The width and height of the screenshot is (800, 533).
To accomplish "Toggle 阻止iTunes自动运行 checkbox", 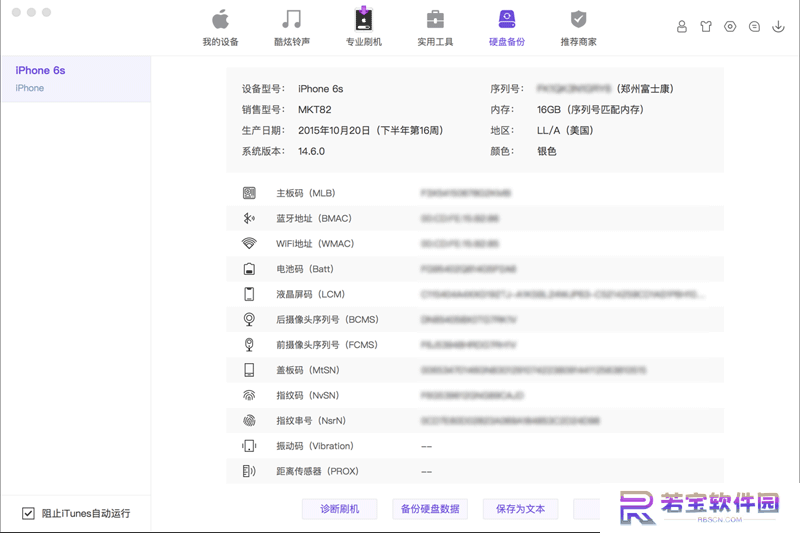I will [x=28, y=513].
